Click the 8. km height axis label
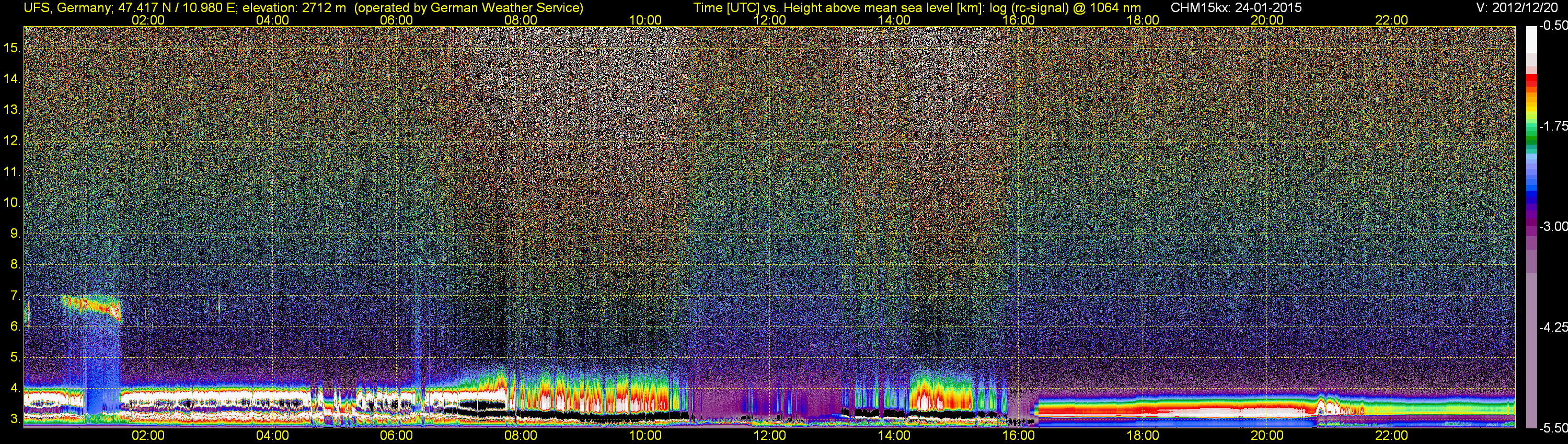1568x444 pixels. click(15, 265)
